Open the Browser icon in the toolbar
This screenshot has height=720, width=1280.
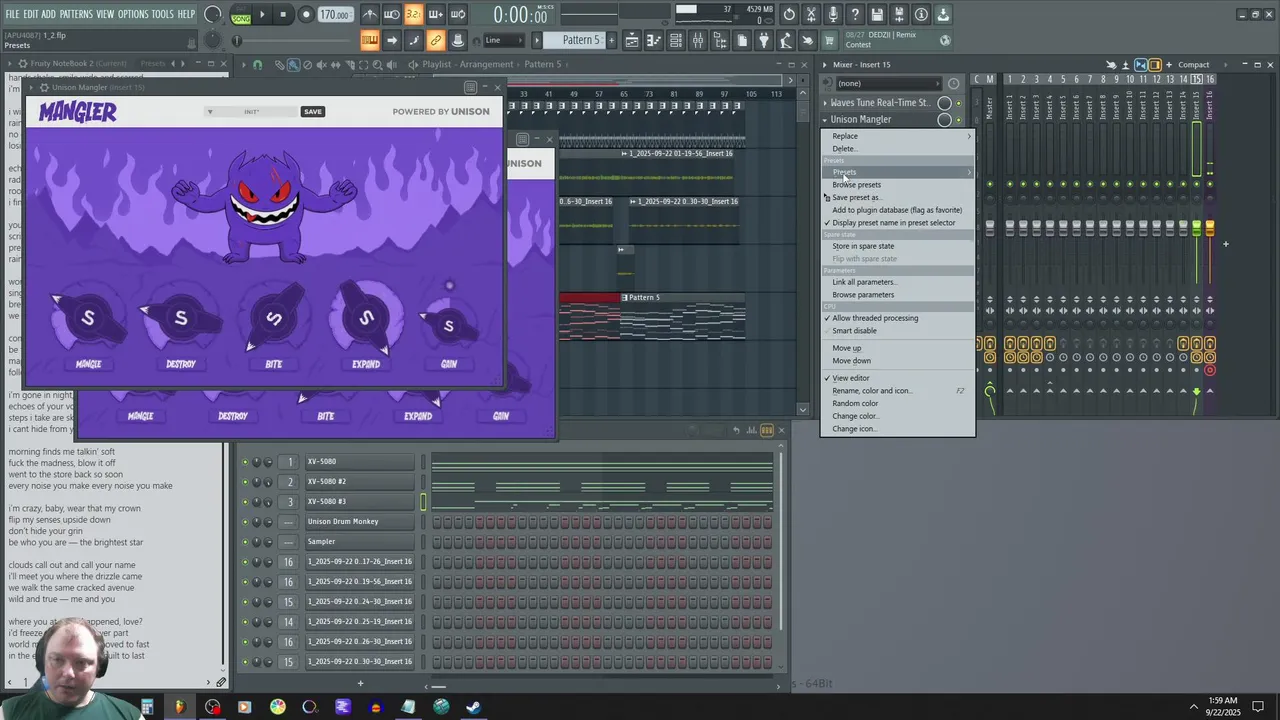tap(720, 41)
